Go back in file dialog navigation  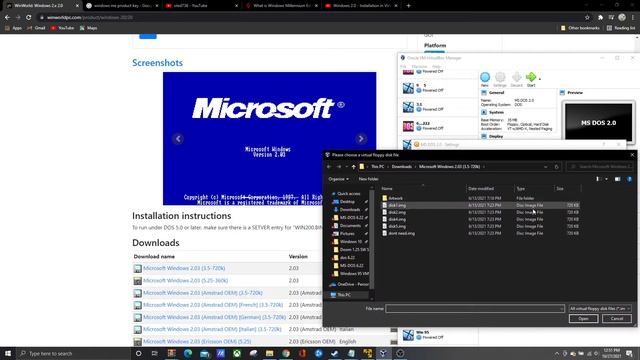pyautogui.click(x=329, y=167)
